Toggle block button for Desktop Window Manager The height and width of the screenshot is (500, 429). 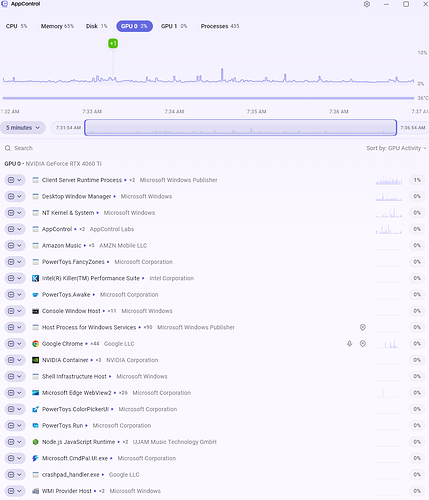[11, 196]
